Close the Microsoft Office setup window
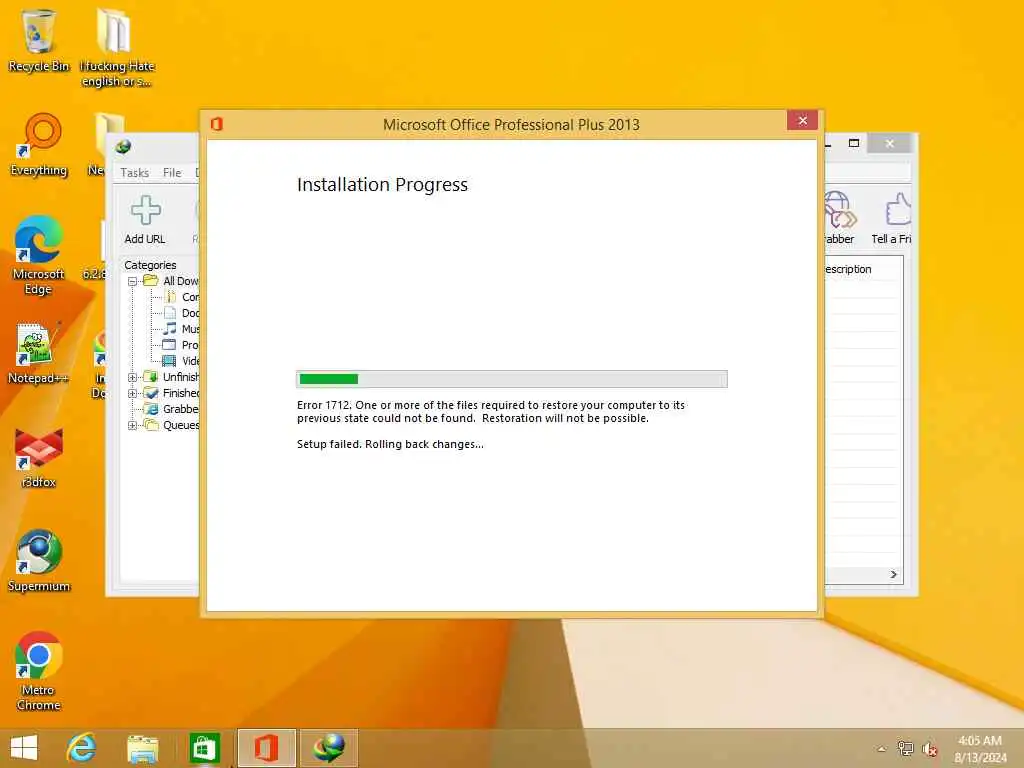 click(803, 120)
